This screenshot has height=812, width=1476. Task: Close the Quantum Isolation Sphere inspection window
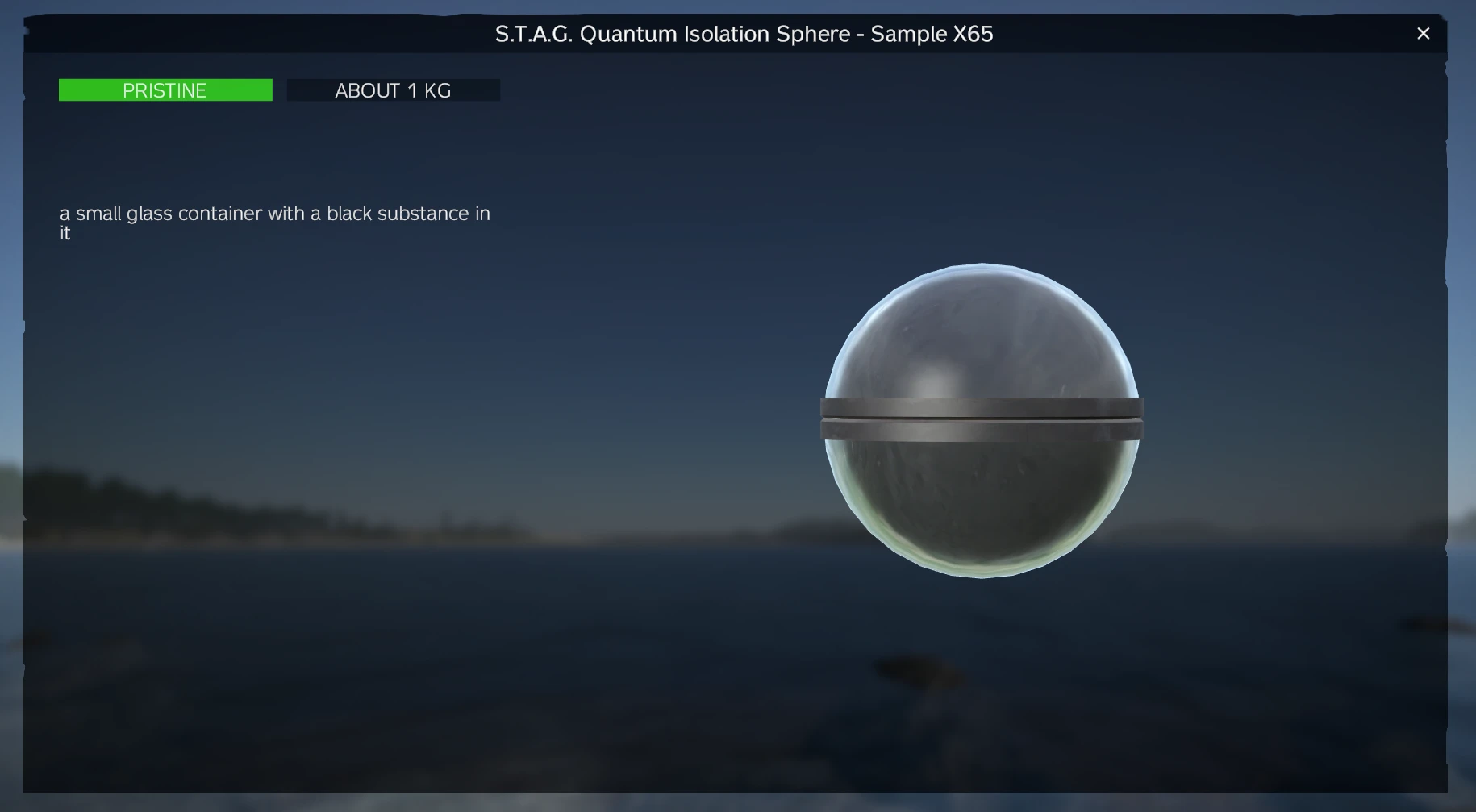point(1423,34)
